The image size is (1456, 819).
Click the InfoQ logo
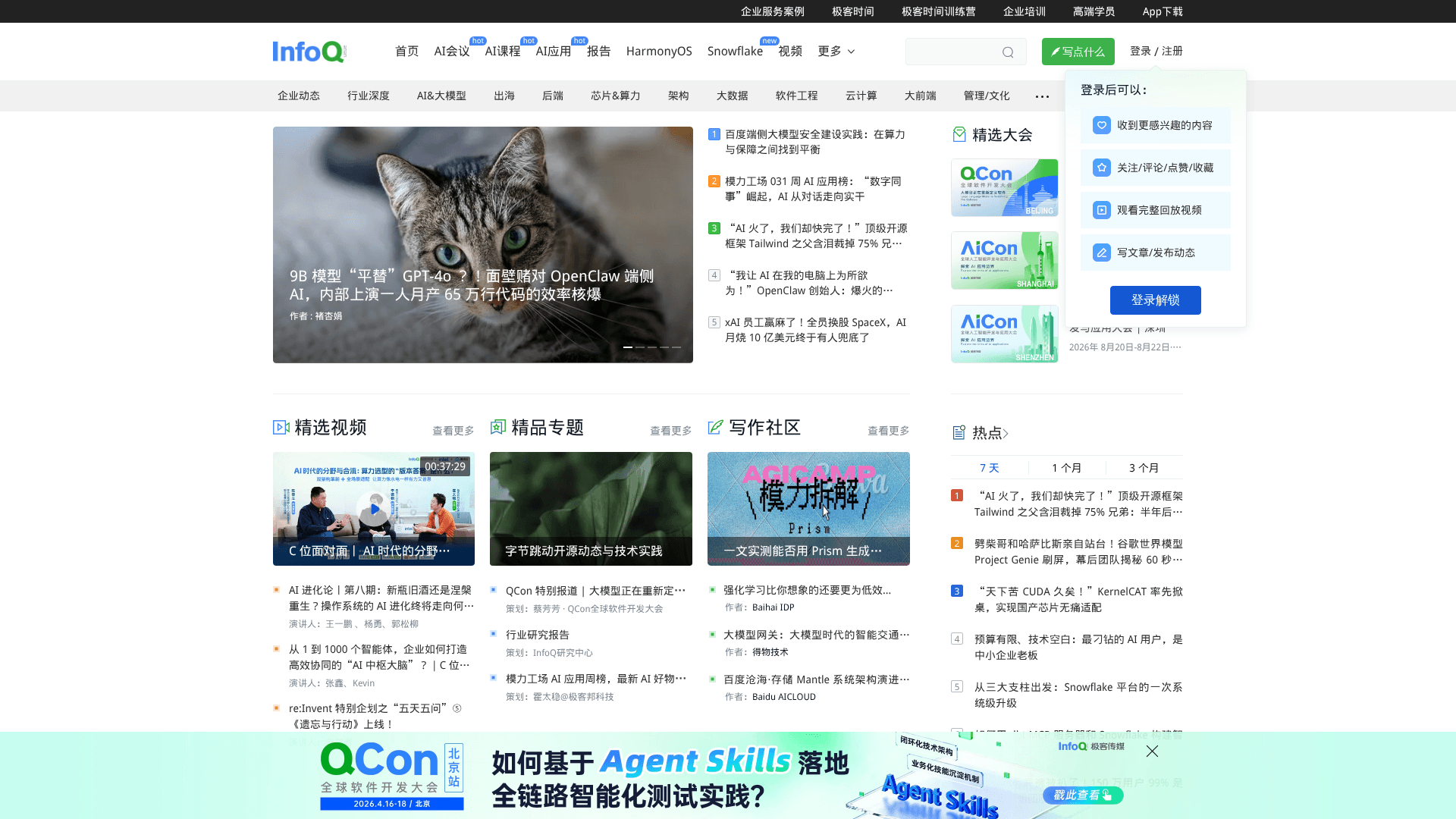click(309, 51)
